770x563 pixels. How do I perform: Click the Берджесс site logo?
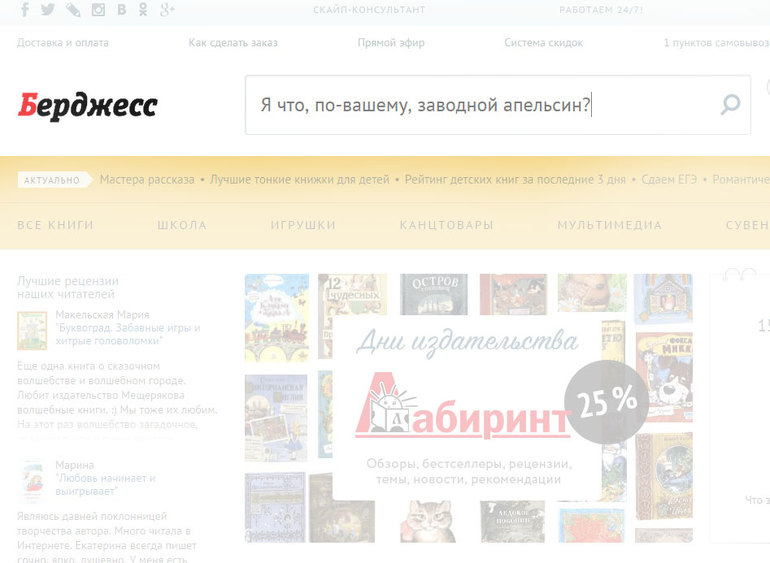pyautogui.click(x=87, y=105)
